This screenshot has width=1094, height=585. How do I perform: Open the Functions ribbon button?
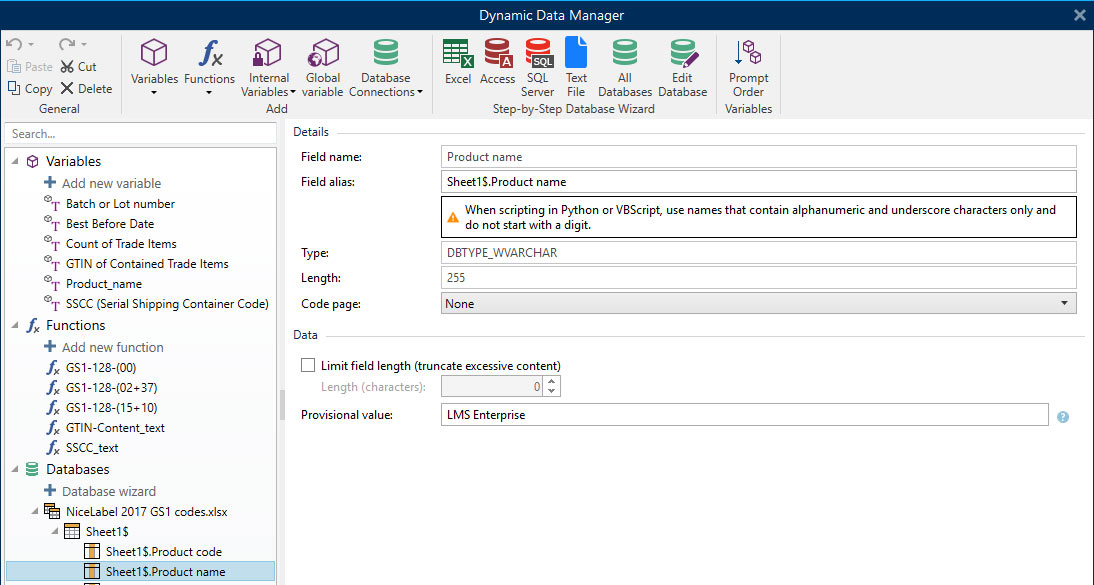pos(209,67)
